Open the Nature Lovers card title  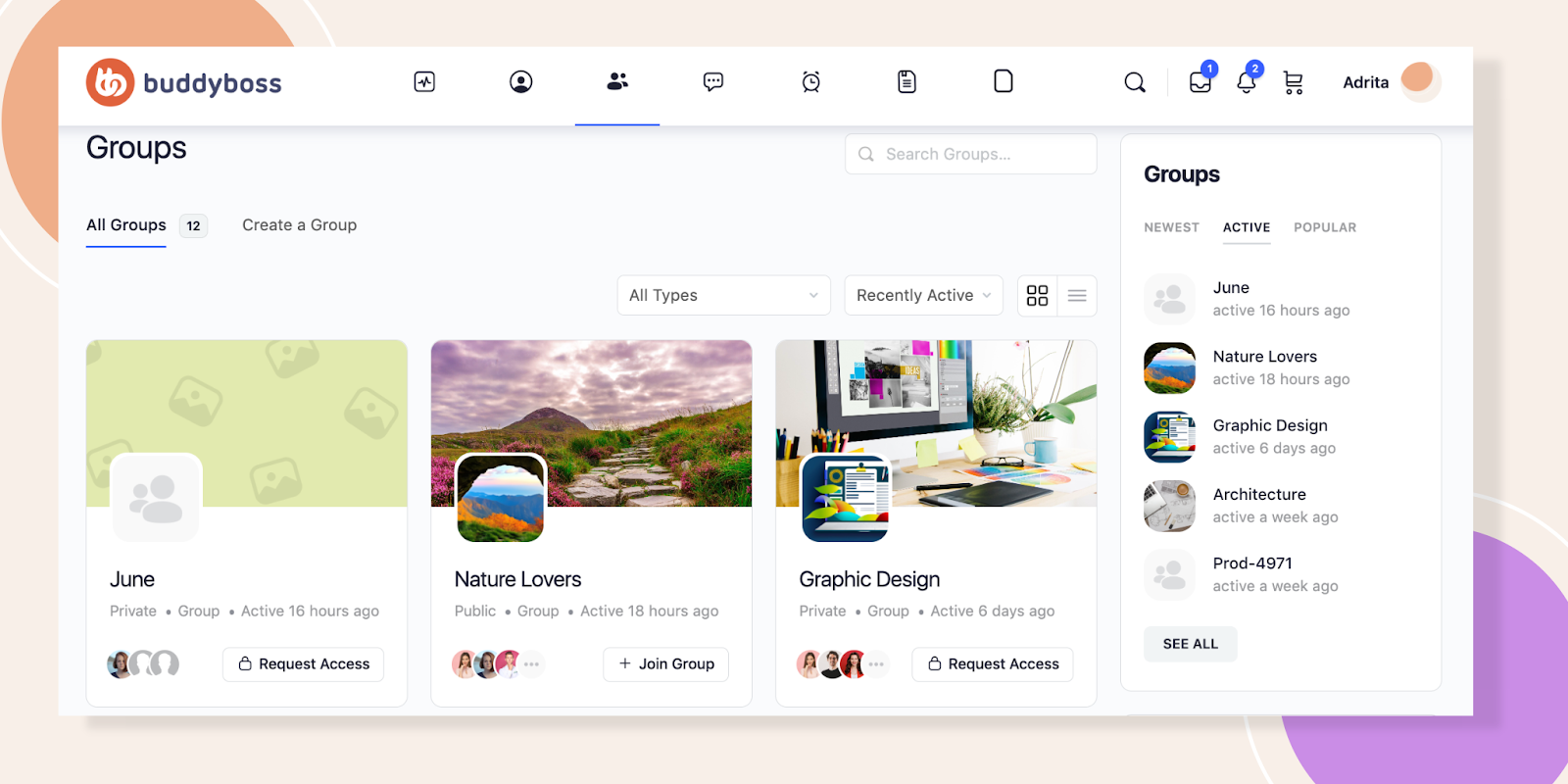point(517,580)
